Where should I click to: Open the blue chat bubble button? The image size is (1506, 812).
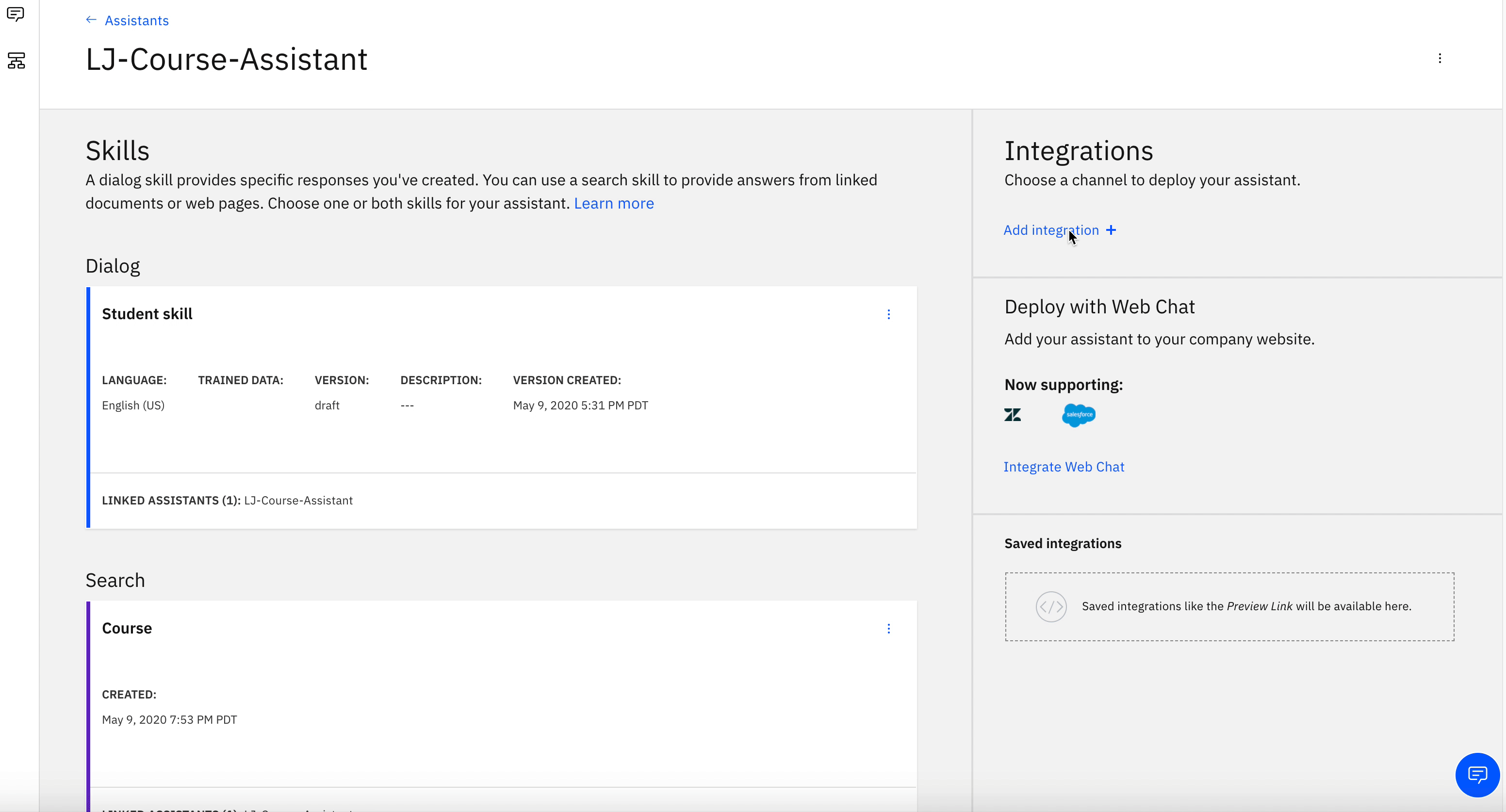click(x=1477, y=775)
